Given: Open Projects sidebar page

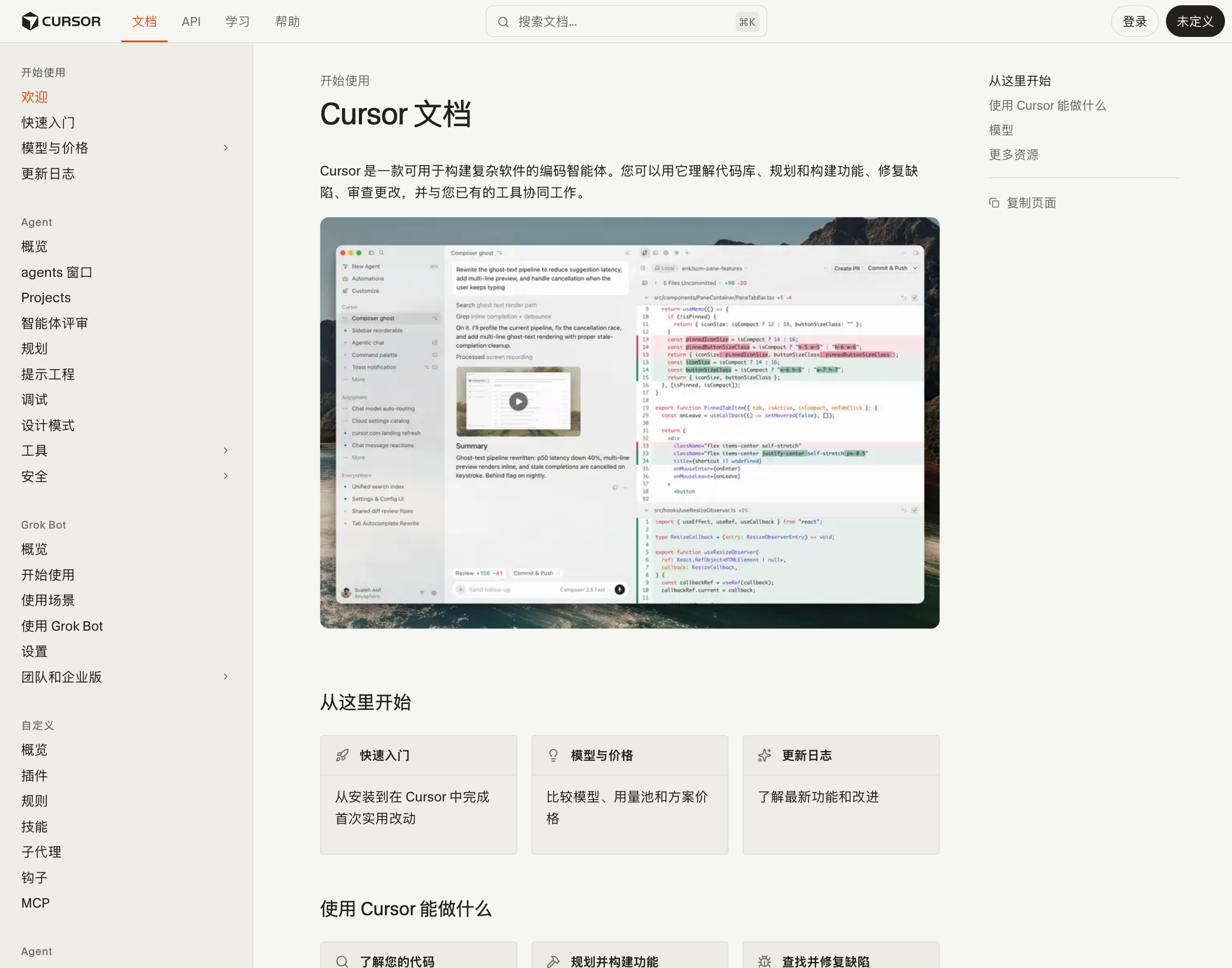Looking at the screenshot, I should pos(46,297).
